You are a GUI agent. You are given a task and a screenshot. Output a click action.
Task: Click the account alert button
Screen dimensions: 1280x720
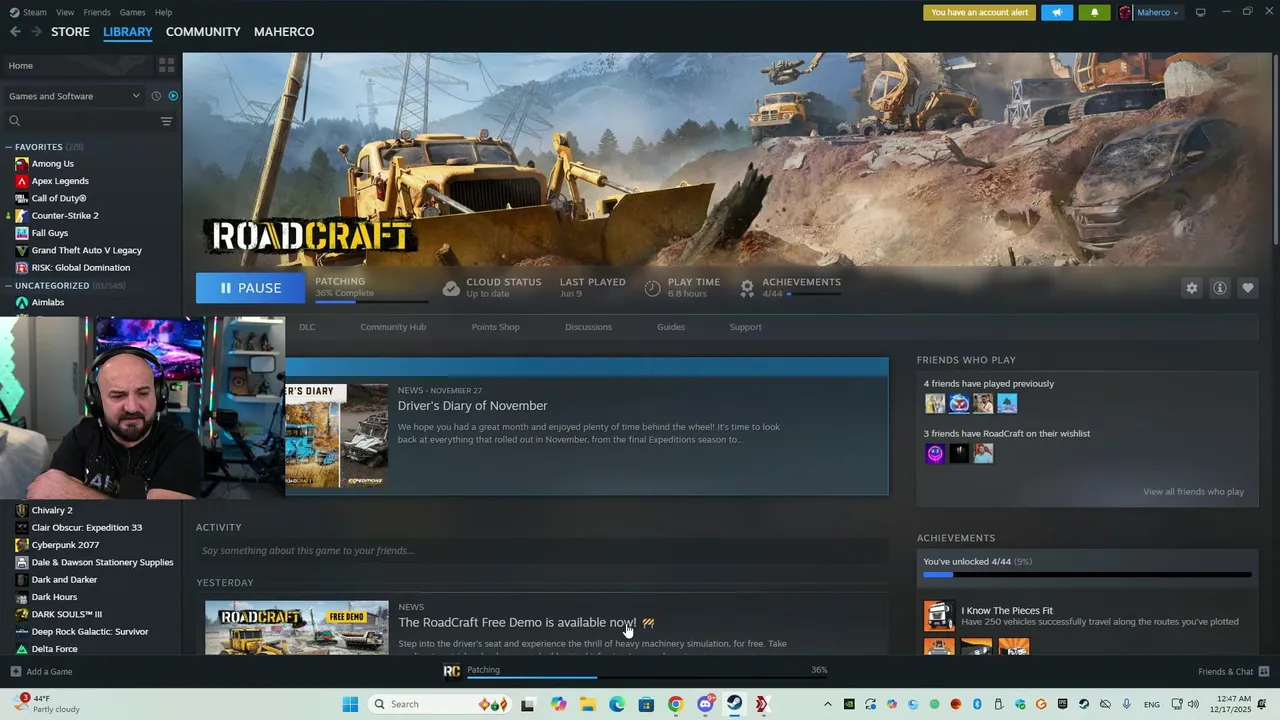click(979, 12)
